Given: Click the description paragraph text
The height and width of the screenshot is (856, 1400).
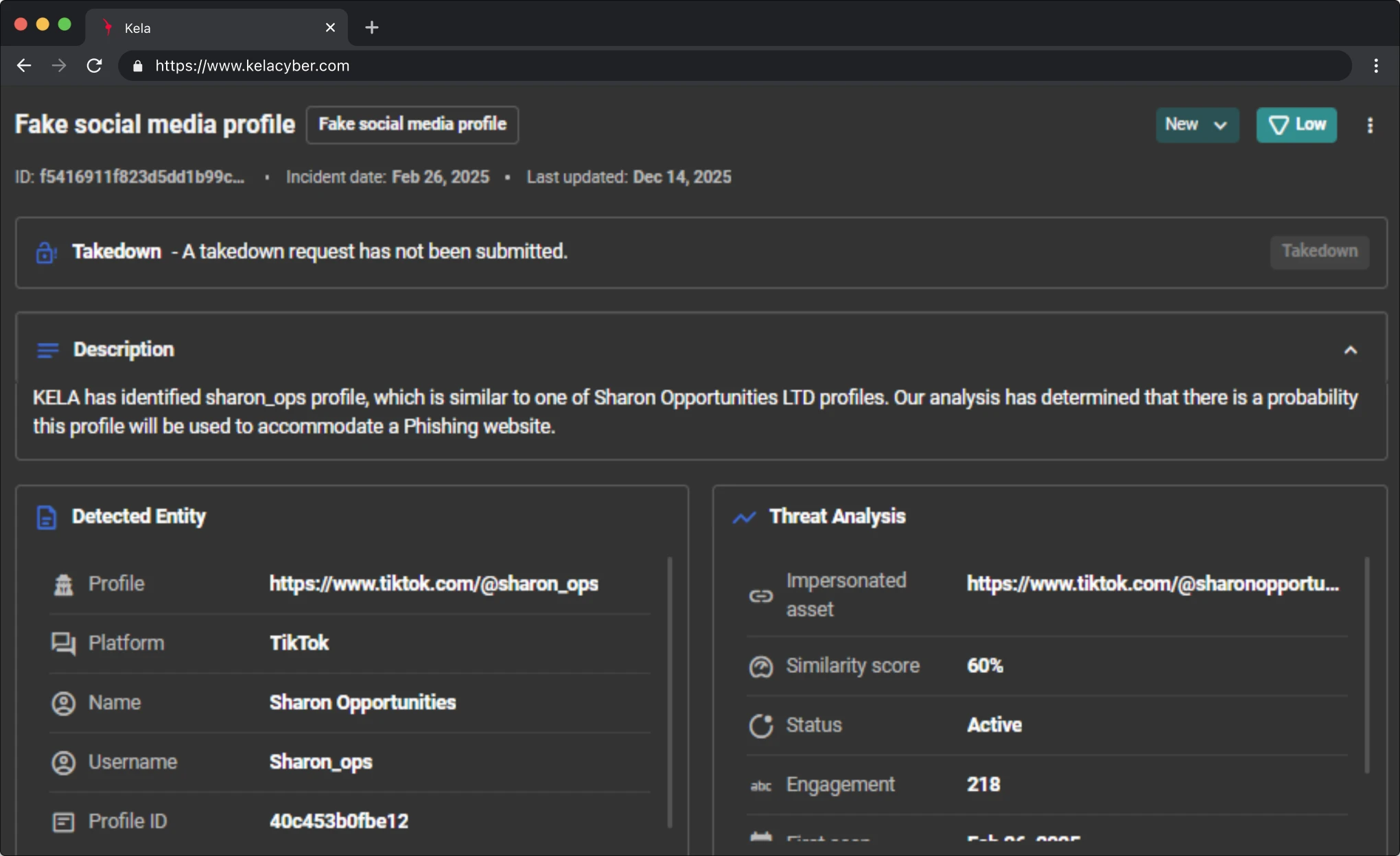Looking at the screenshot, I should tap(695, 412).
